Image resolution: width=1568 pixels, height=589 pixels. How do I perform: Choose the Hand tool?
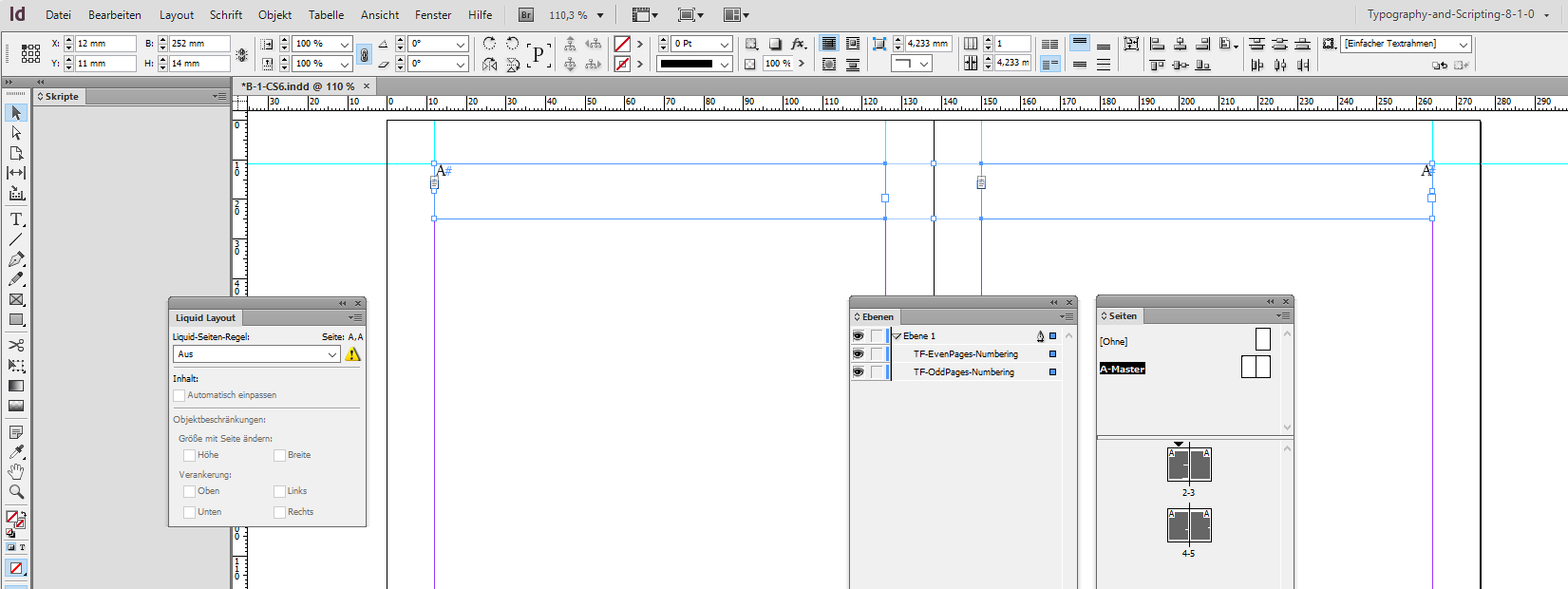click(16, 472)
